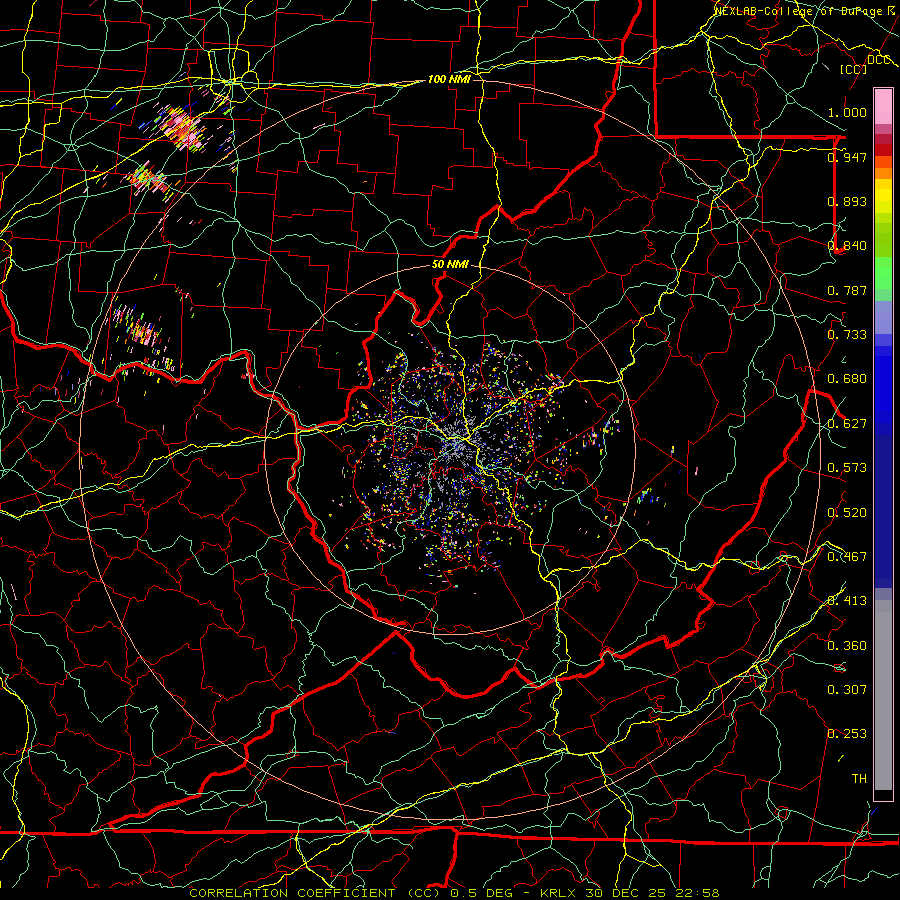The height and width of the screenshot is (900, 900).
Task: Click the 0.733 legend value
Action: (847, 335)
